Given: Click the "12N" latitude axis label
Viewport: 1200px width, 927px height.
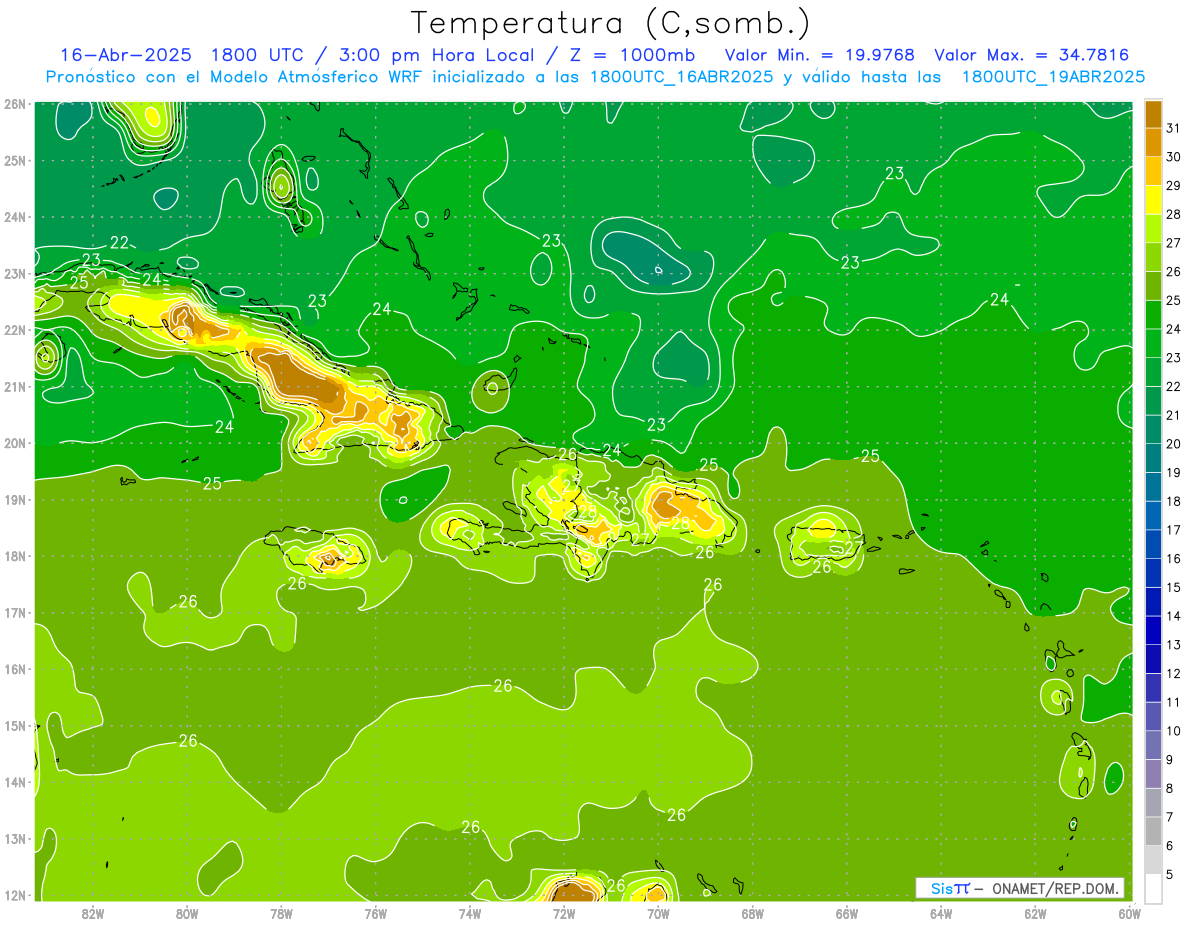Looking at the screenshot, I should 15,896.
